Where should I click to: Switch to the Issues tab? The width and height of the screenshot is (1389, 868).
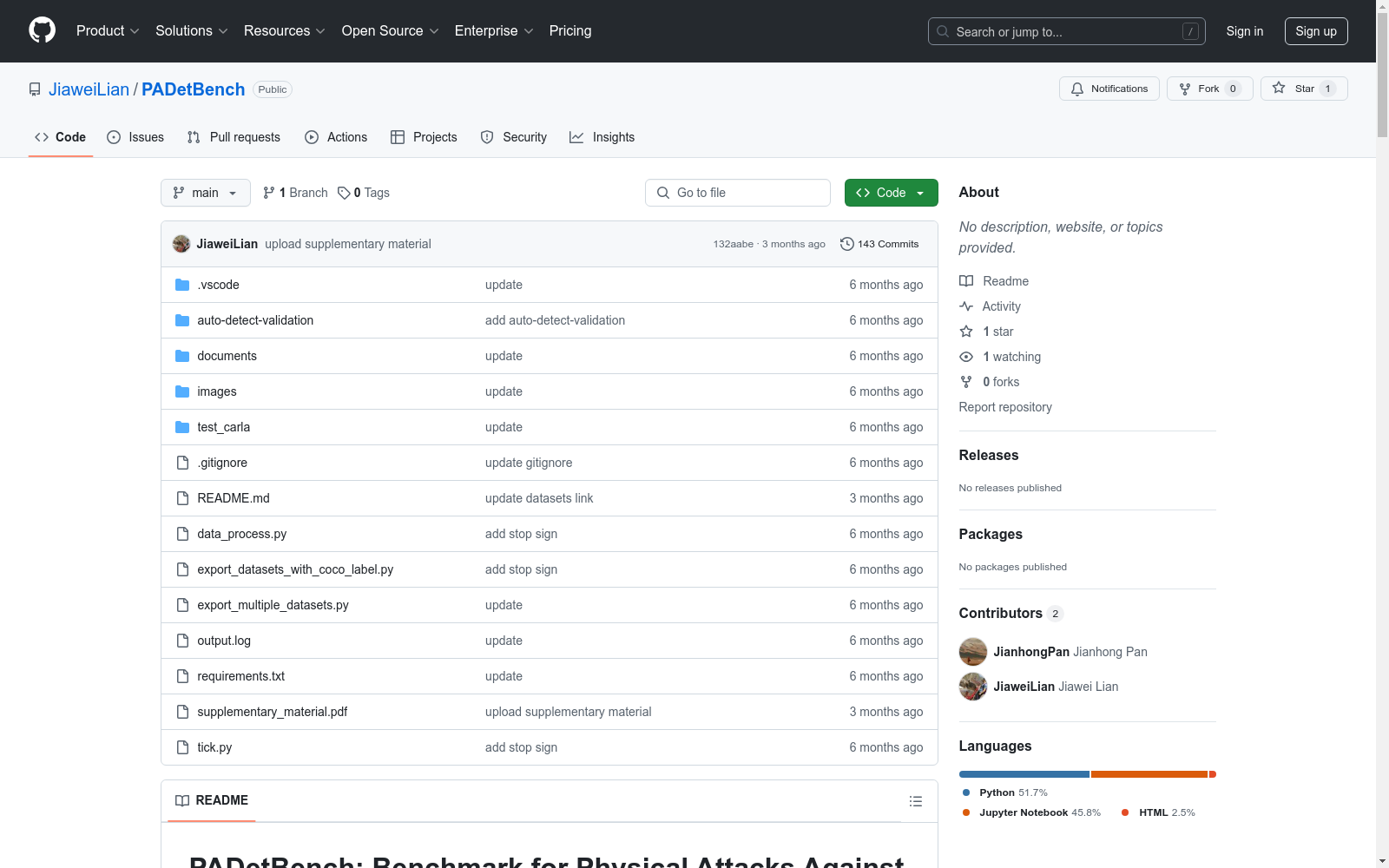point(135,137)
